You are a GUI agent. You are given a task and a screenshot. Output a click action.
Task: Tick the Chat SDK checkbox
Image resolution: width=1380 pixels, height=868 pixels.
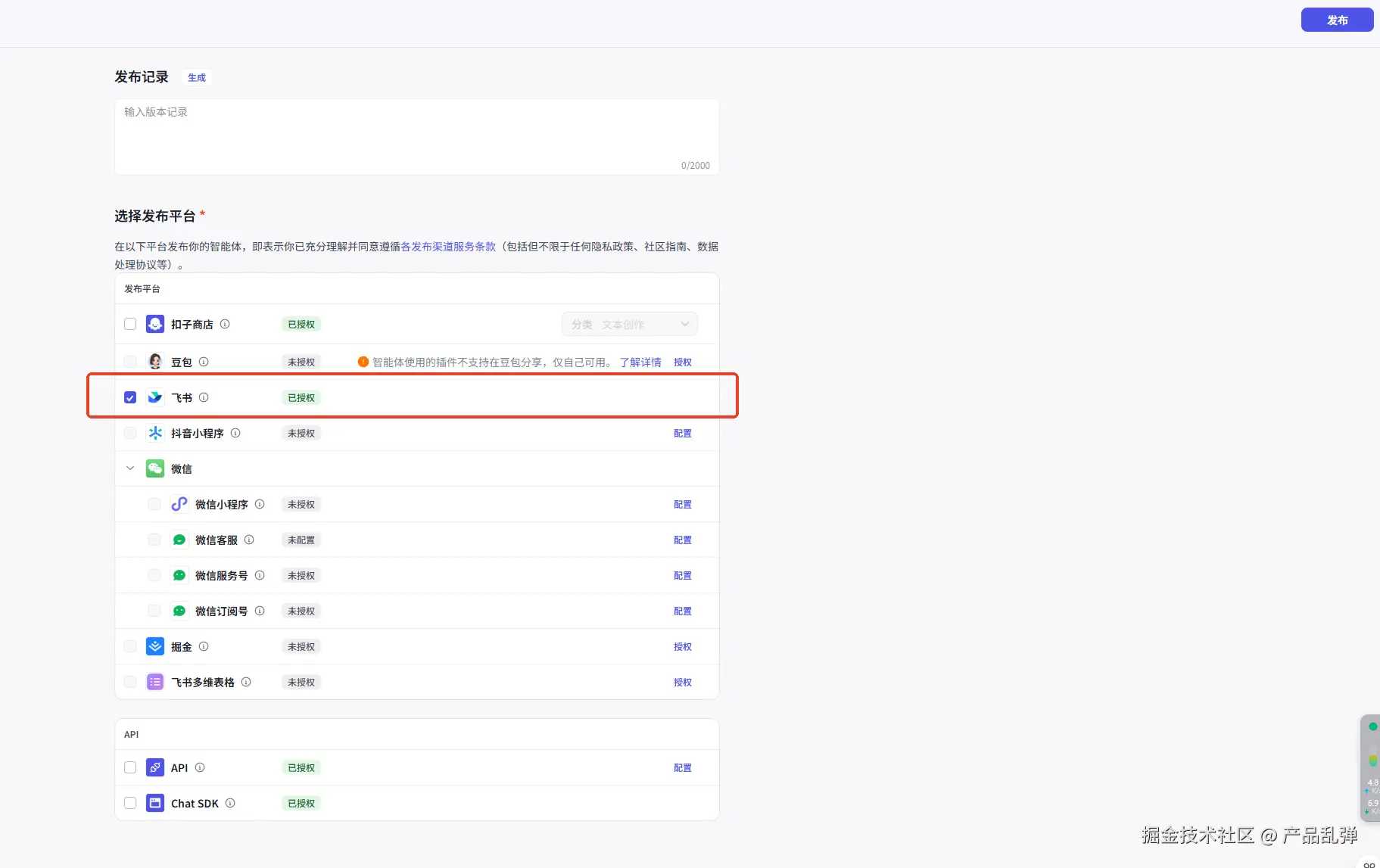(x=130, y=803)
